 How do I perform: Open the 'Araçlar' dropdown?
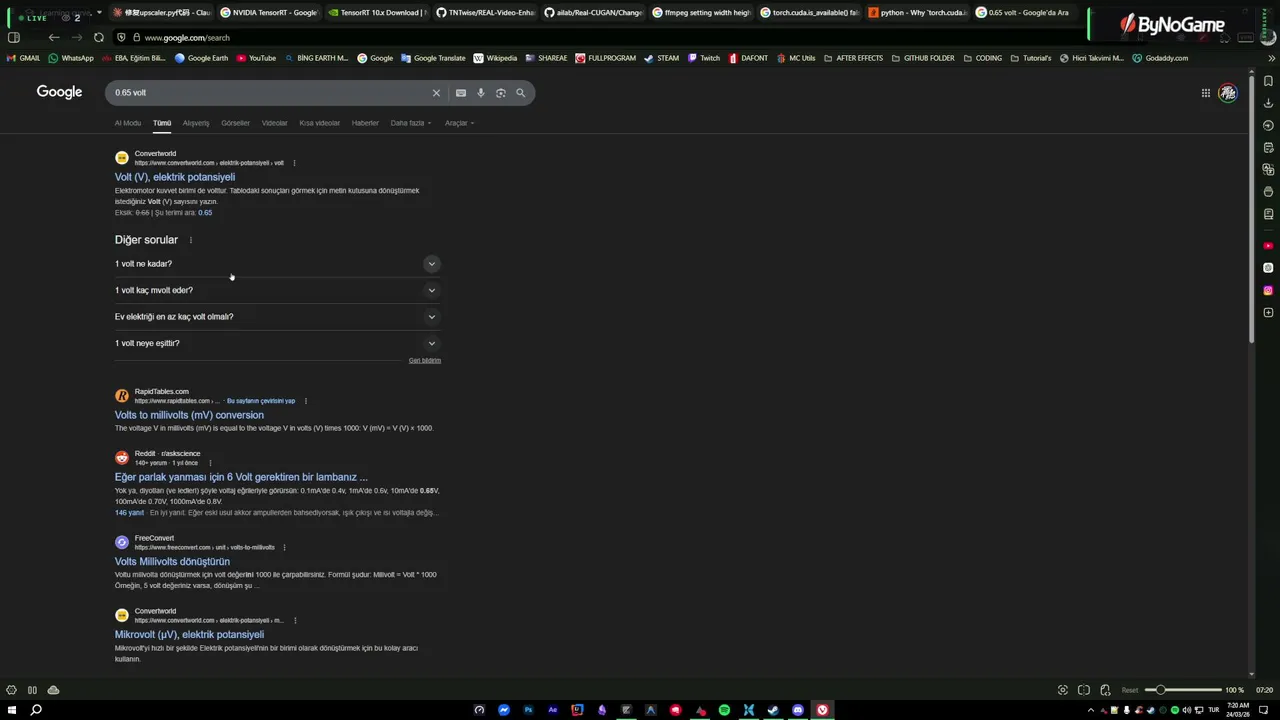(460, 123)
